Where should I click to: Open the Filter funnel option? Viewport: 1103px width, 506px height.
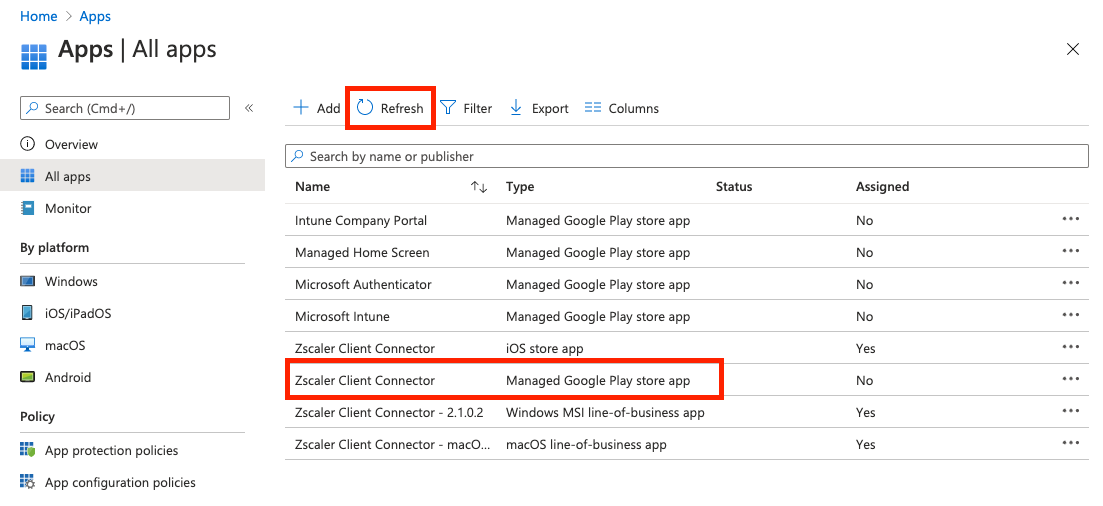tap(449, 108)
